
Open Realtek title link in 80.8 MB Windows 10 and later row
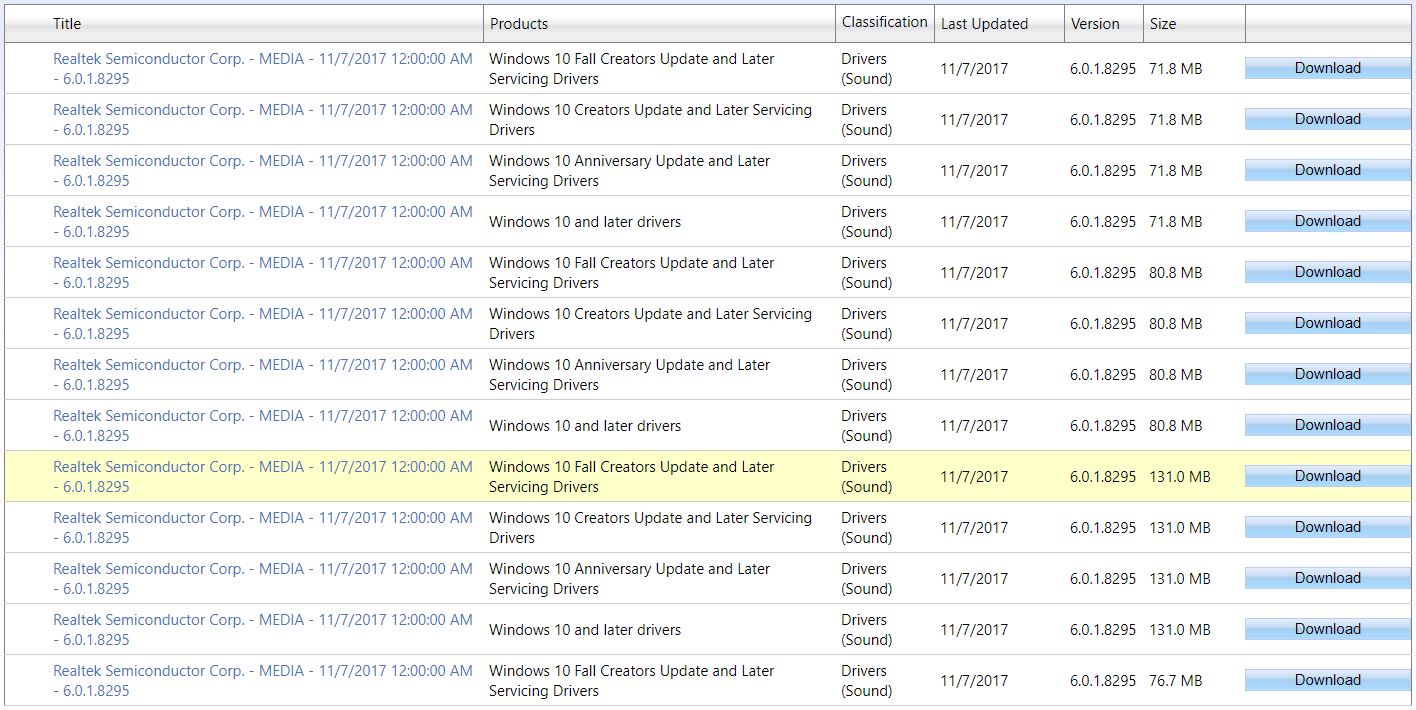pyautogui.click(x=263, y=426)
